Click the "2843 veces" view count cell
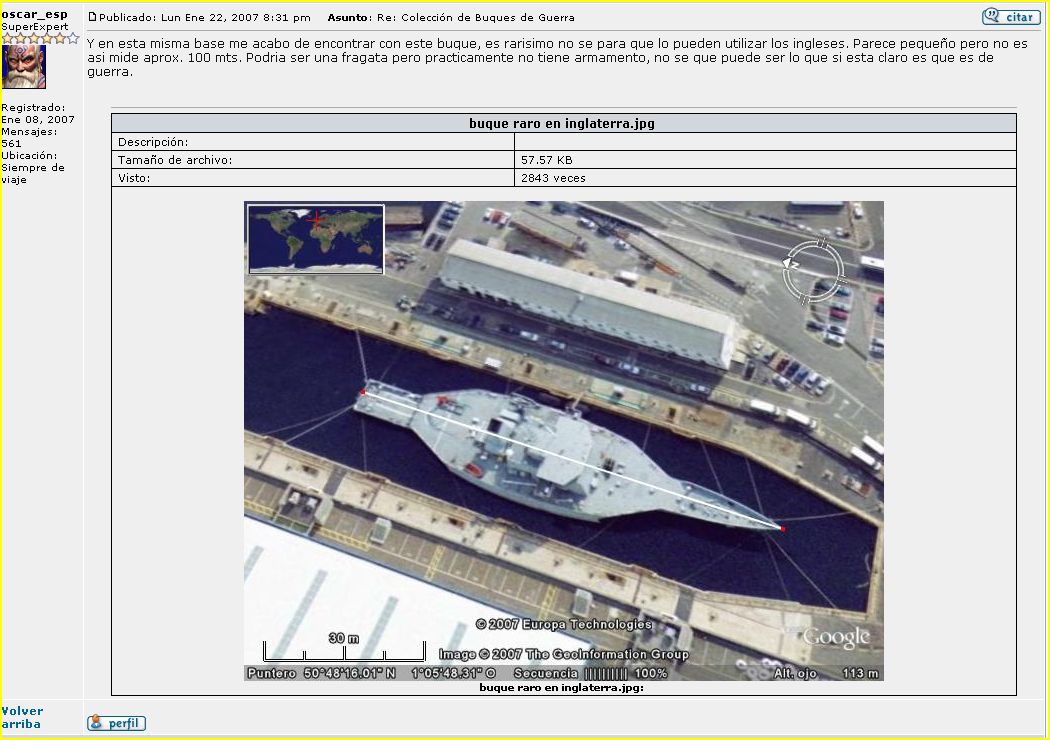 [x=553, y=178]
